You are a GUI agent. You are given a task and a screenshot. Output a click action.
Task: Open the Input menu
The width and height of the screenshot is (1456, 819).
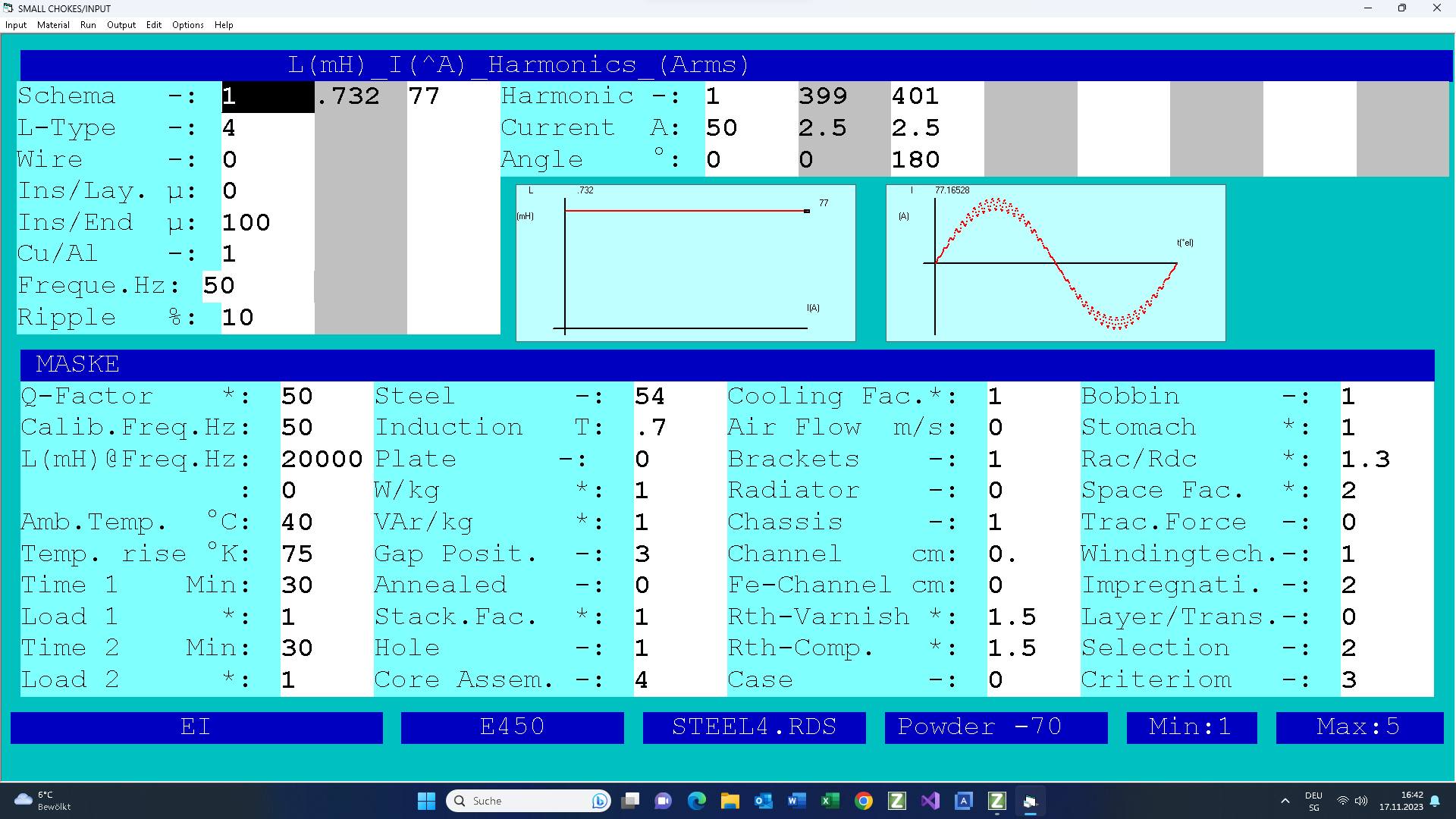16,25
